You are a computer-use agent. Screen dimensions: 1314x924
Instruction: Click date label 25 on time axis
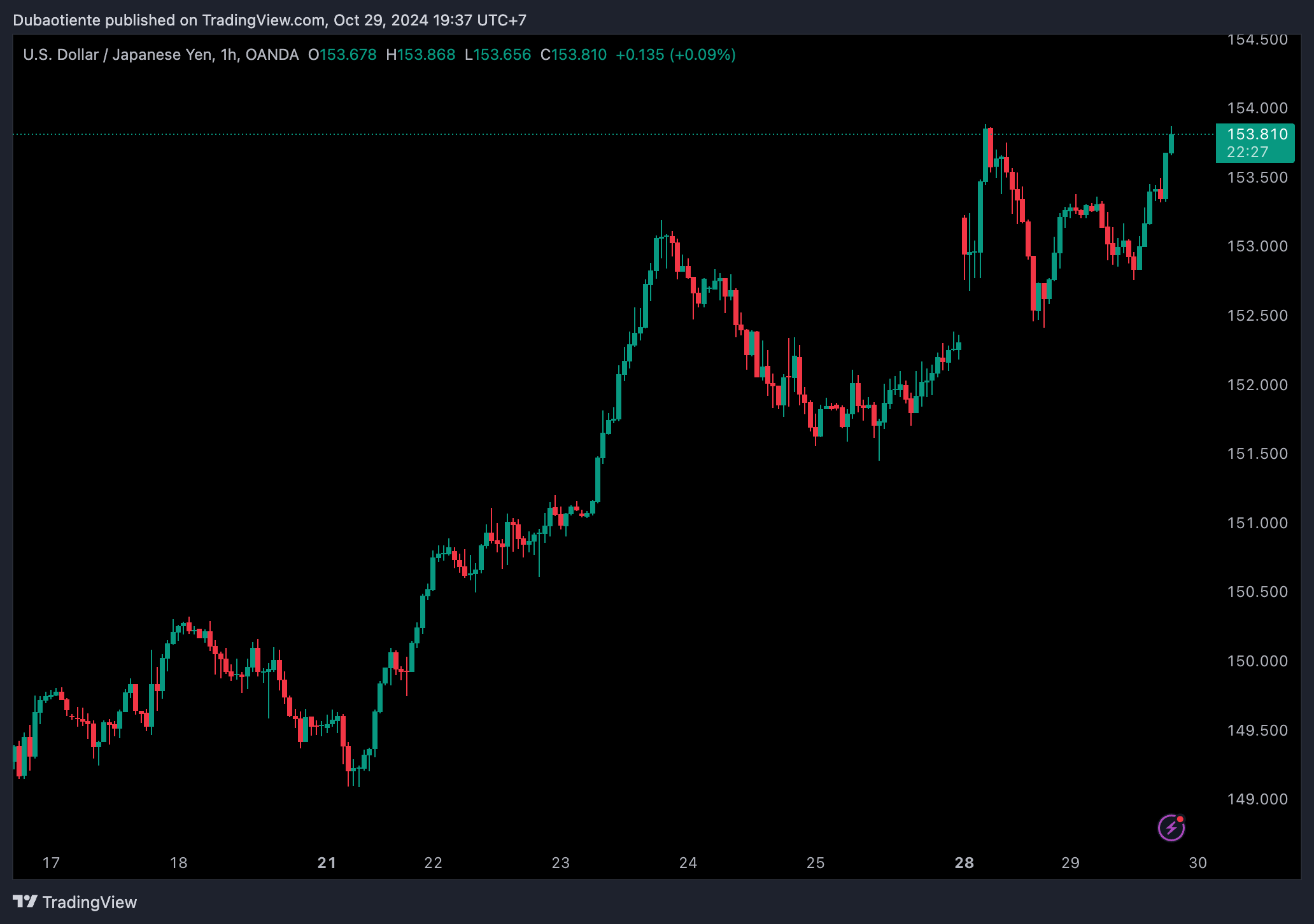(816, 863)
